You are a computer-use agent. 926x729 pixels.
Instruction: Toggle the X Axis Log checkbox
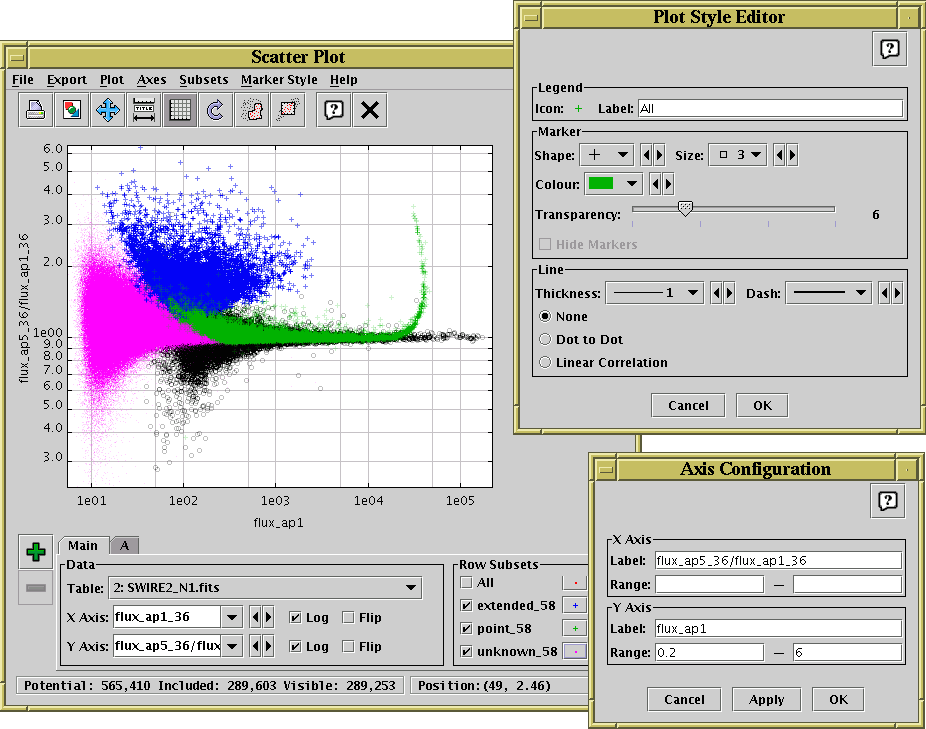point(295,617)
